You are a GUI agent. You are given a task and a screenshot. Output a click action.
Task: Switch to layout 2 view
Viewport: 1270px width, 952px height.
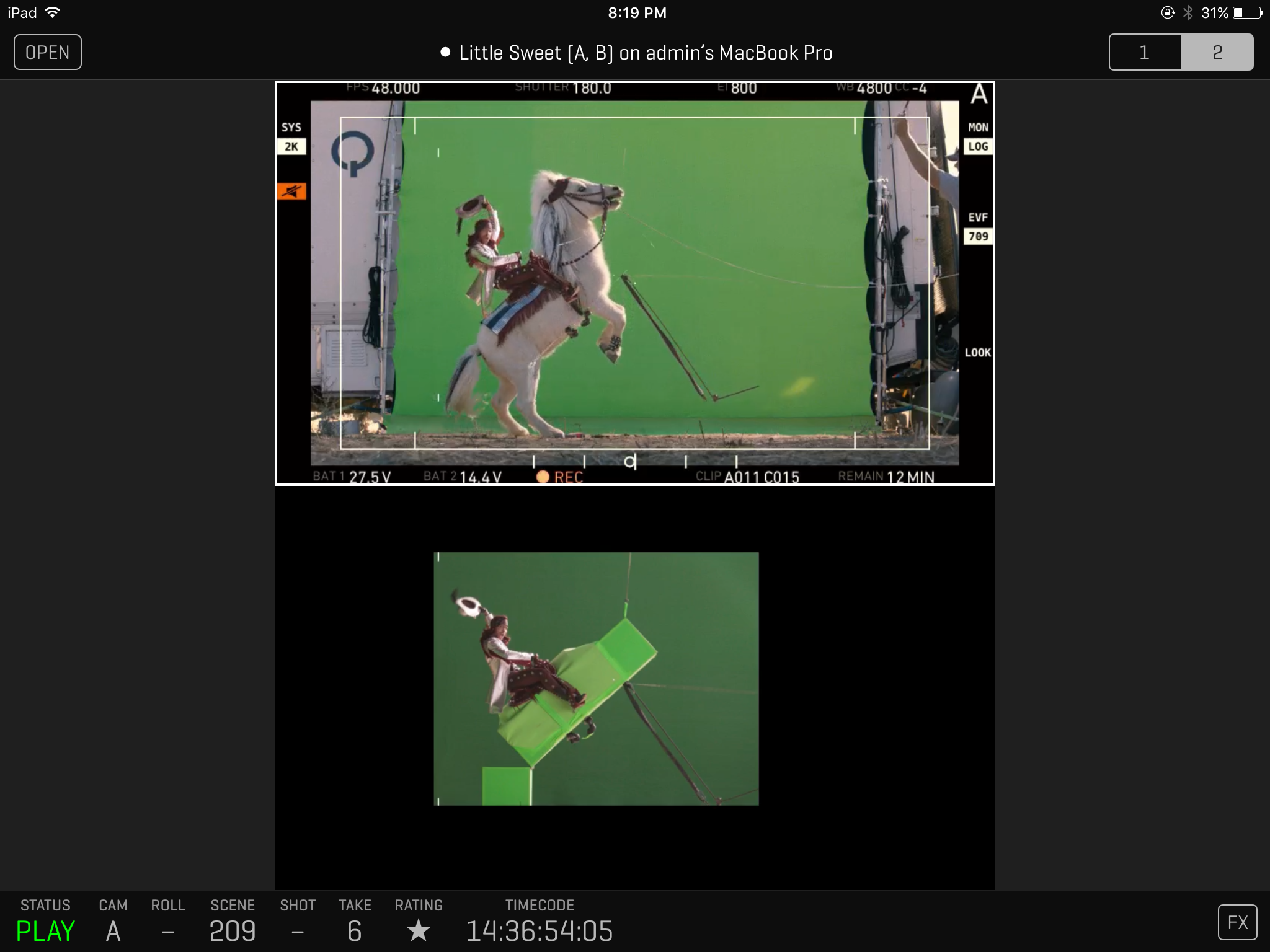[1217, 52]
